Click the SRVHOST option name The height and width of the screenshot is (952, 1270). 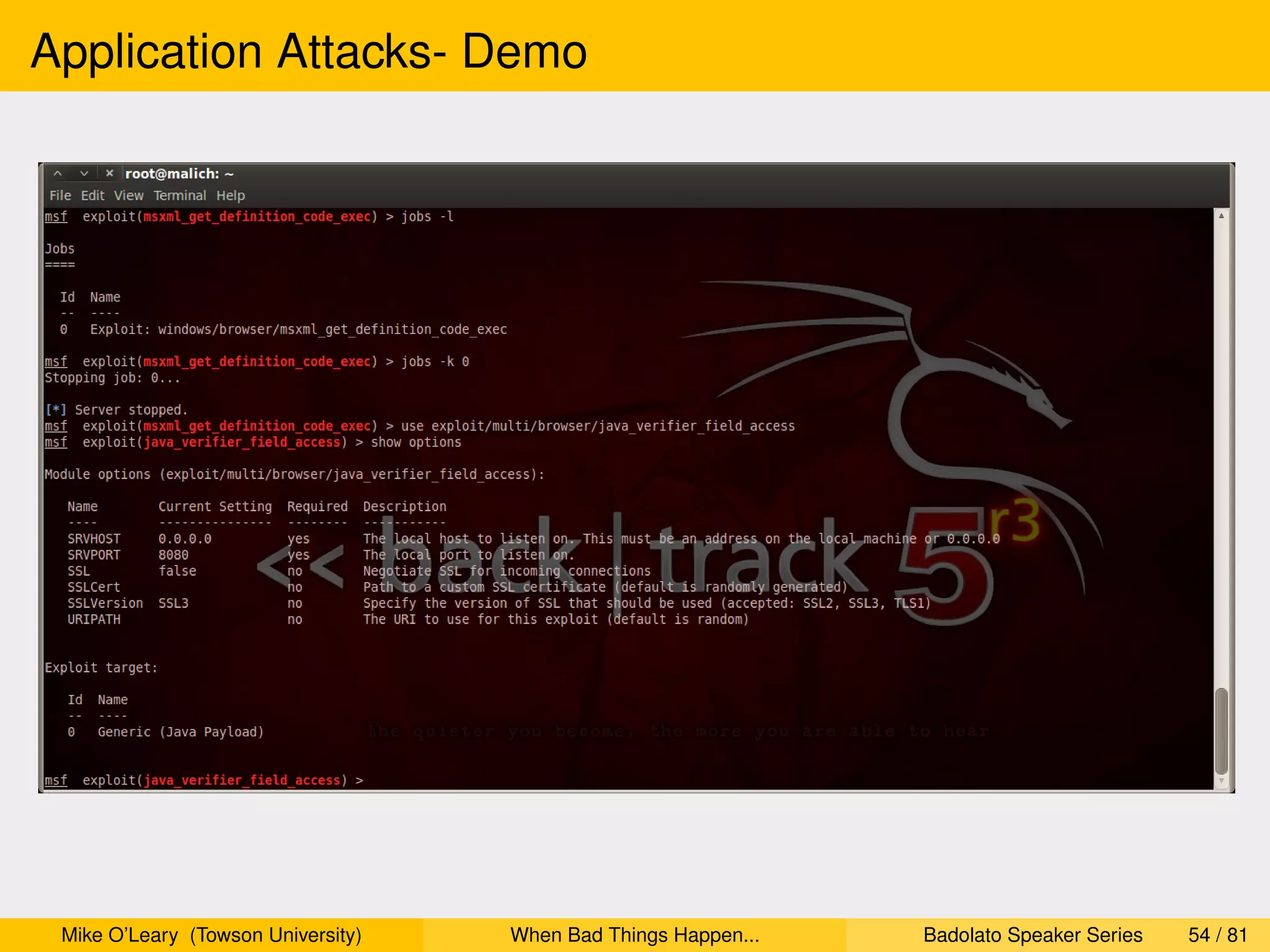click(x=94, y=539)
